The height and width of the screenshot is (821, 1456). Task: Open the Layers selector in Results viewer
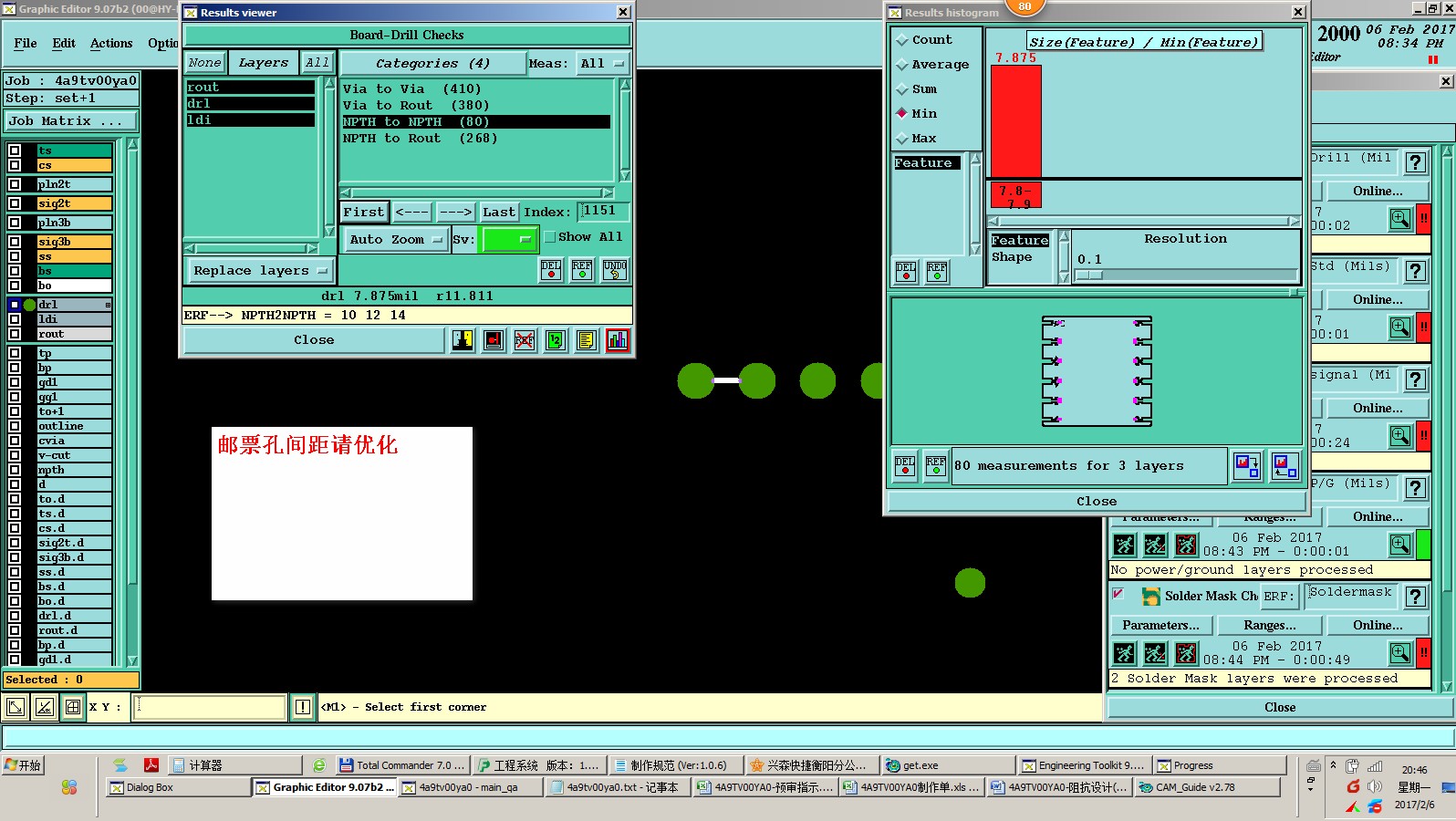pos(263,63)
